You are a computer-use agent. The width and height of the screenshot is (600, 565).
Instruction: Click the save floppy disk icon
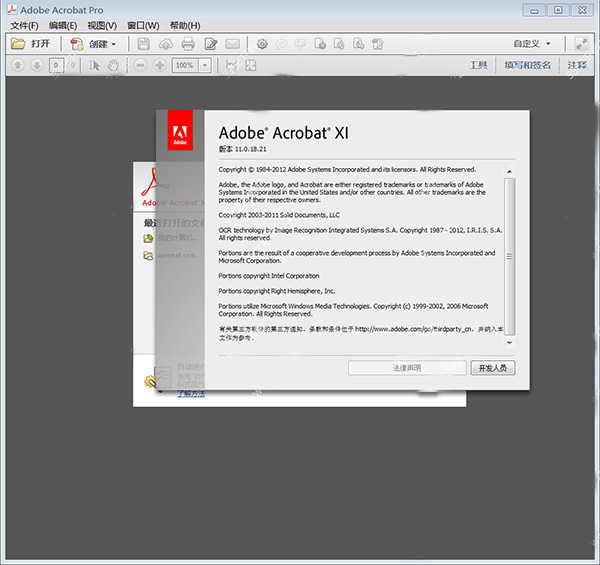[143, 44]
